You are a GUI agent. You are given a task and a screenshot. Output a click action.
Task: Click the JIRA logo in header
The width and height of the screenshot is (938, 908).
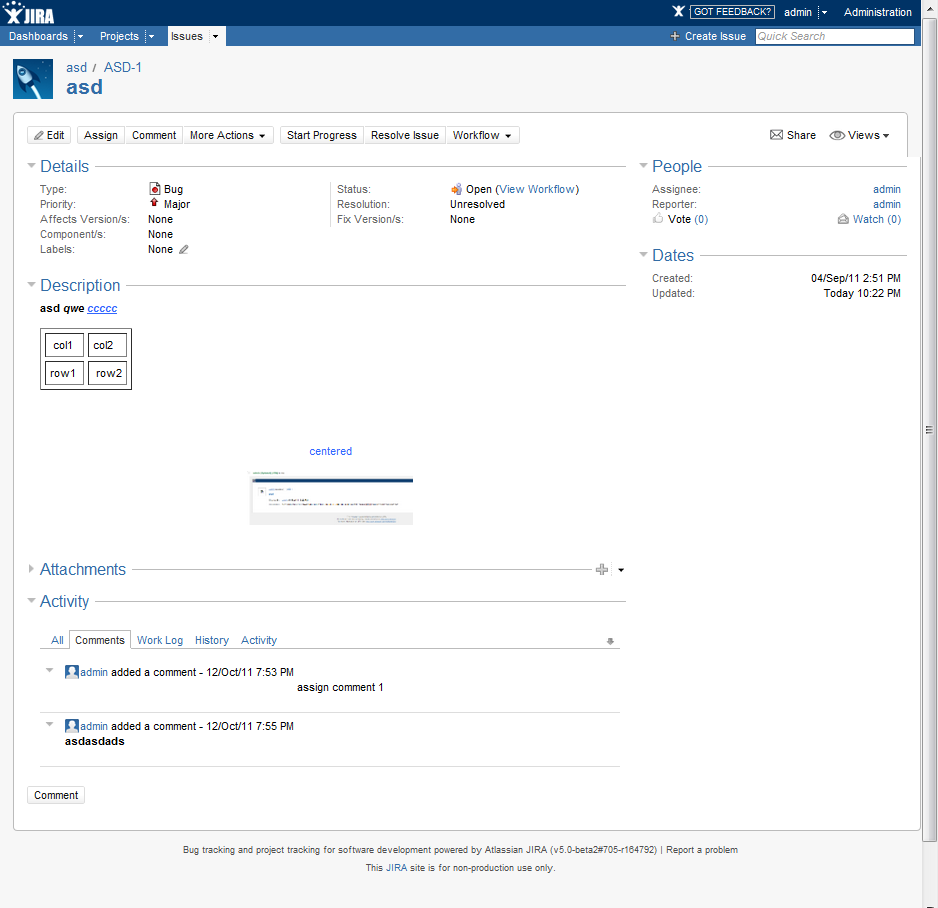pos(30,12)
